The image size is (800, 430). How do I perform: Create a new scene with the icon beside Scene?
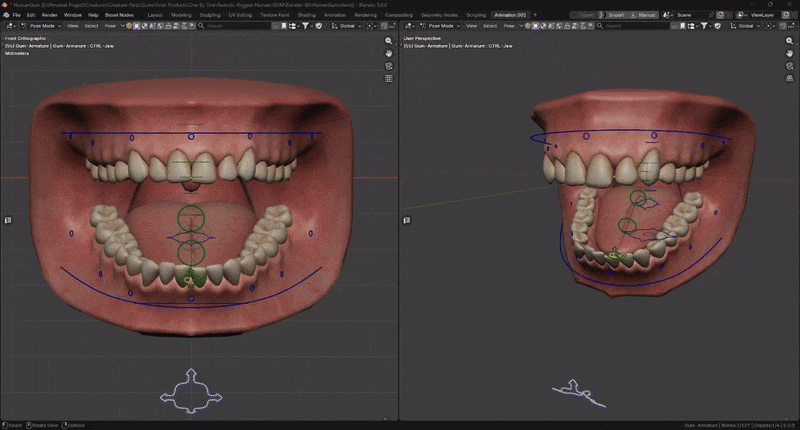721,15
